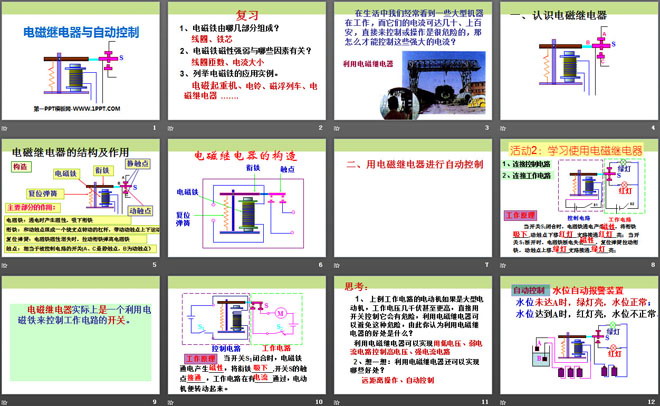Select slide 9 with the green text box
Image resolution: width=660 pixels, height=406 pixels.
[x=81, y=335]
